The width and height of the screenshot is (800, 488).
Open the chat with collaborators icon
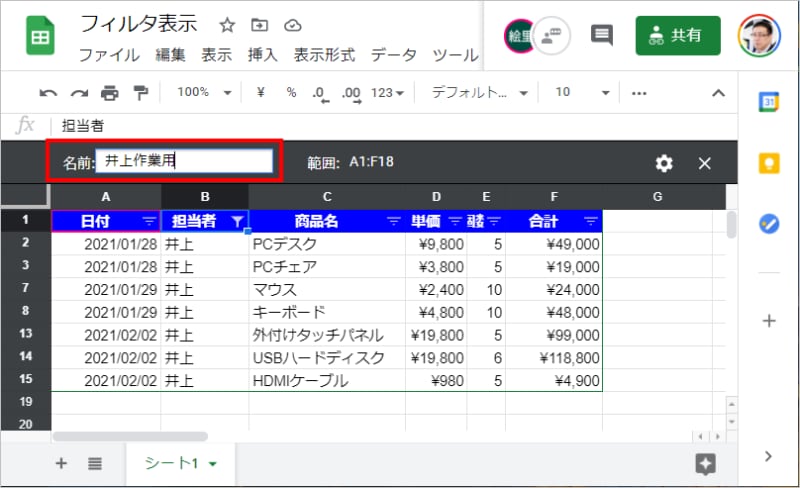pyautogui.click(x=552, y=36)
